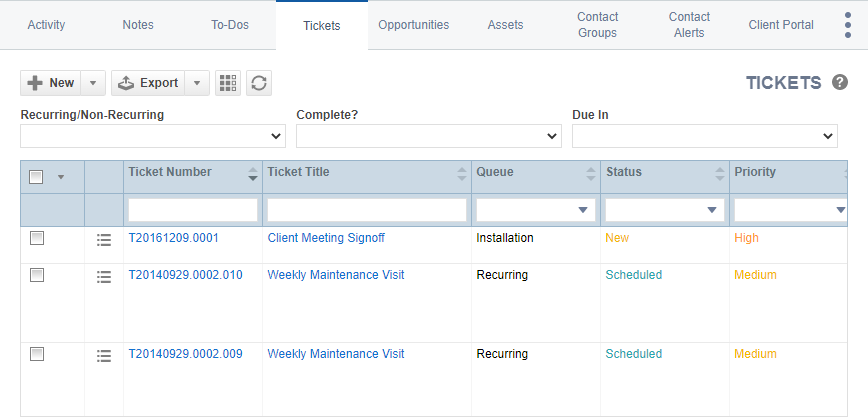Toggle the select-all checkbox in table header

[x=37, y=177]
